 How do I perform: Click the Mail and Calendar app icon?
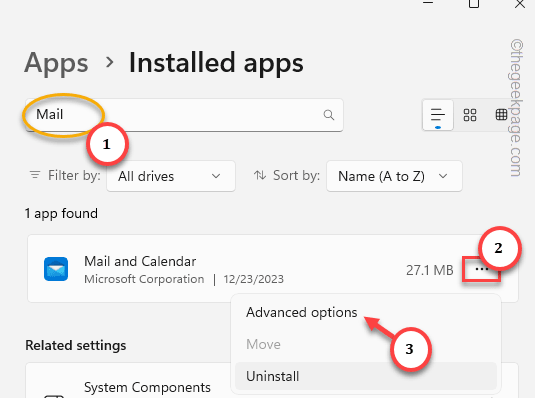[x=56, y=269]
